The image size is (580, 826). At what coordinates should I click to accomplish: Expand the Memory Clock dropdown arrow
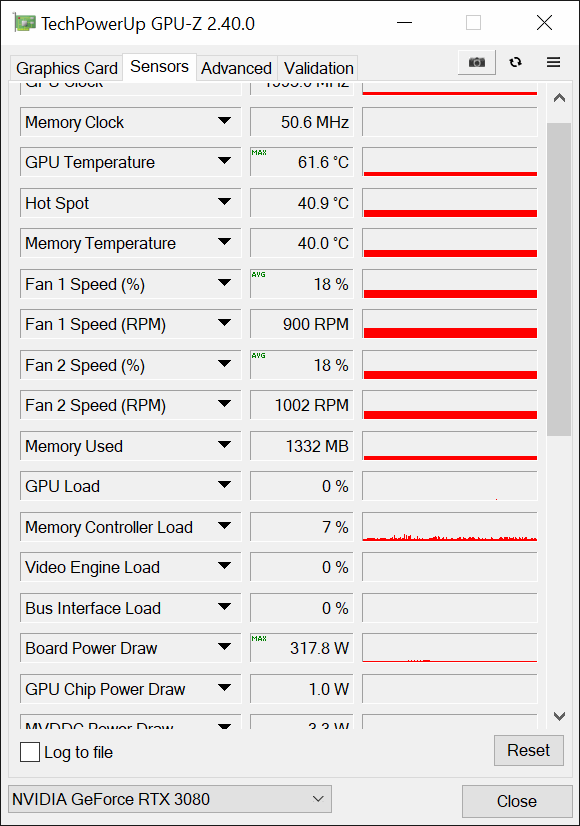pos(224,121)
